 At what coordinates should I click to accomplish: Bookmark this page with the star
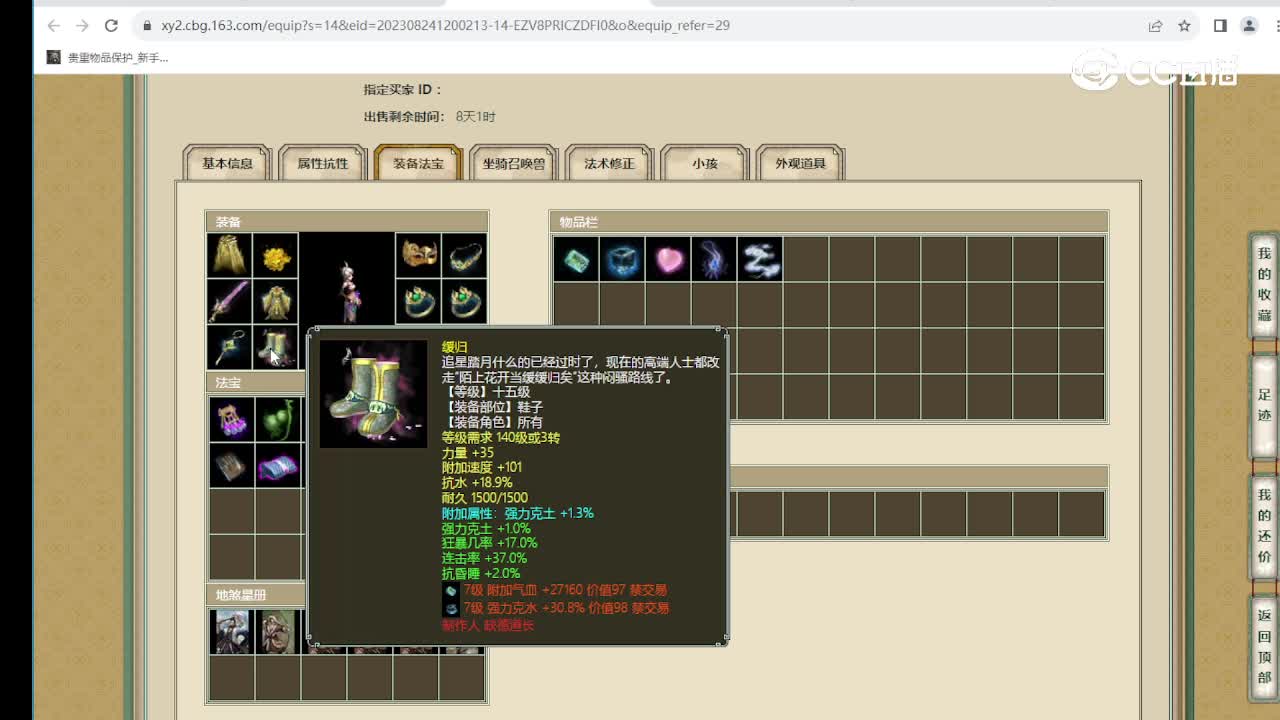(x=1184, y=25)
